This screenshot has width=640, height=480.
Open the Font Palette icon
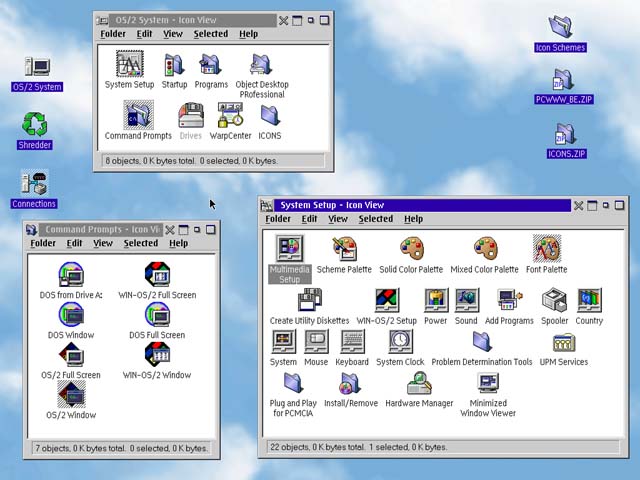pos(547,248)
